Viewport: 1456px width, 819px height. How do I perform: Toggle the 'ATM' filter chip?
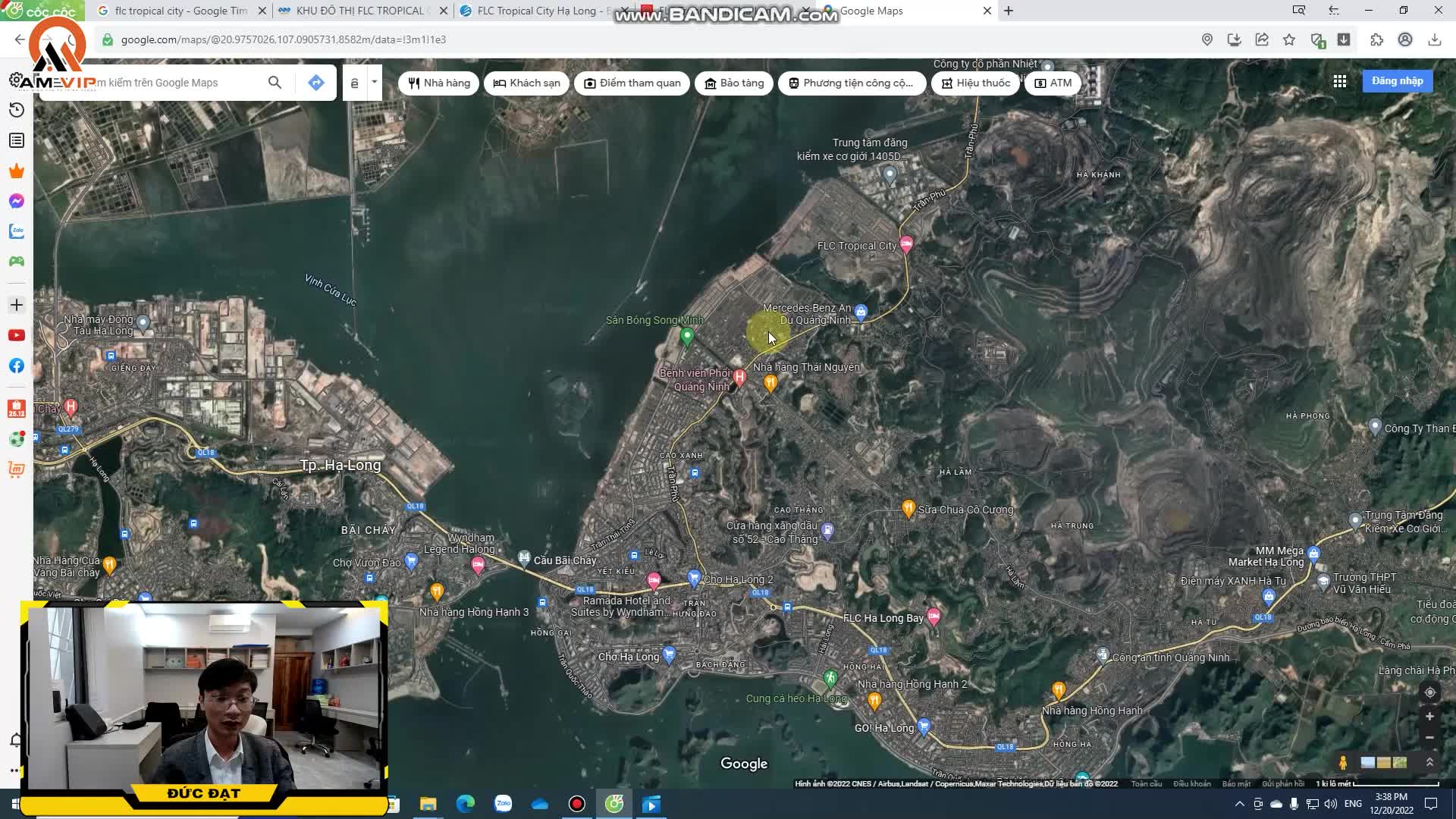[x=1053, y=83]
